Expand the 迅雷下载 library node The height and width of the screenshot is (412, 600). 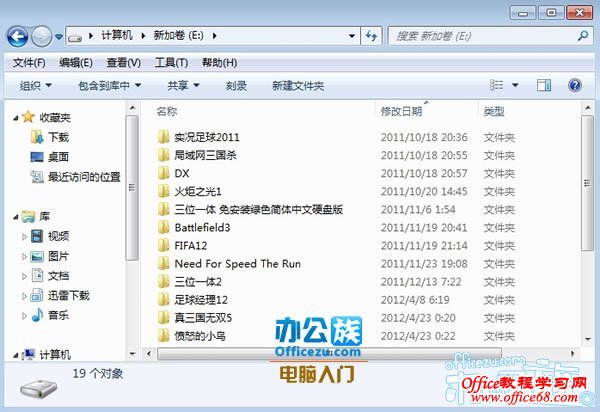pos(24,296)
